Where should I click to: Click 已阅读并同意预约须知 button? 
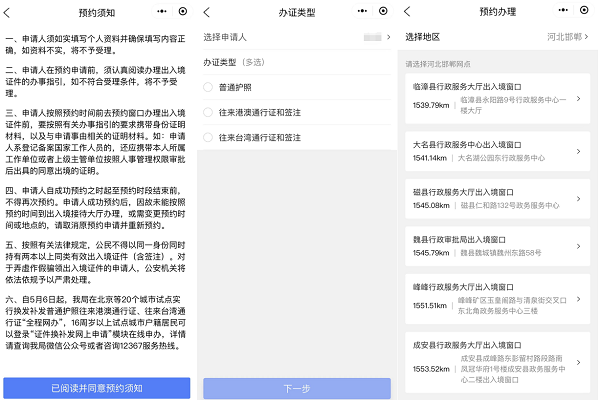97,388
